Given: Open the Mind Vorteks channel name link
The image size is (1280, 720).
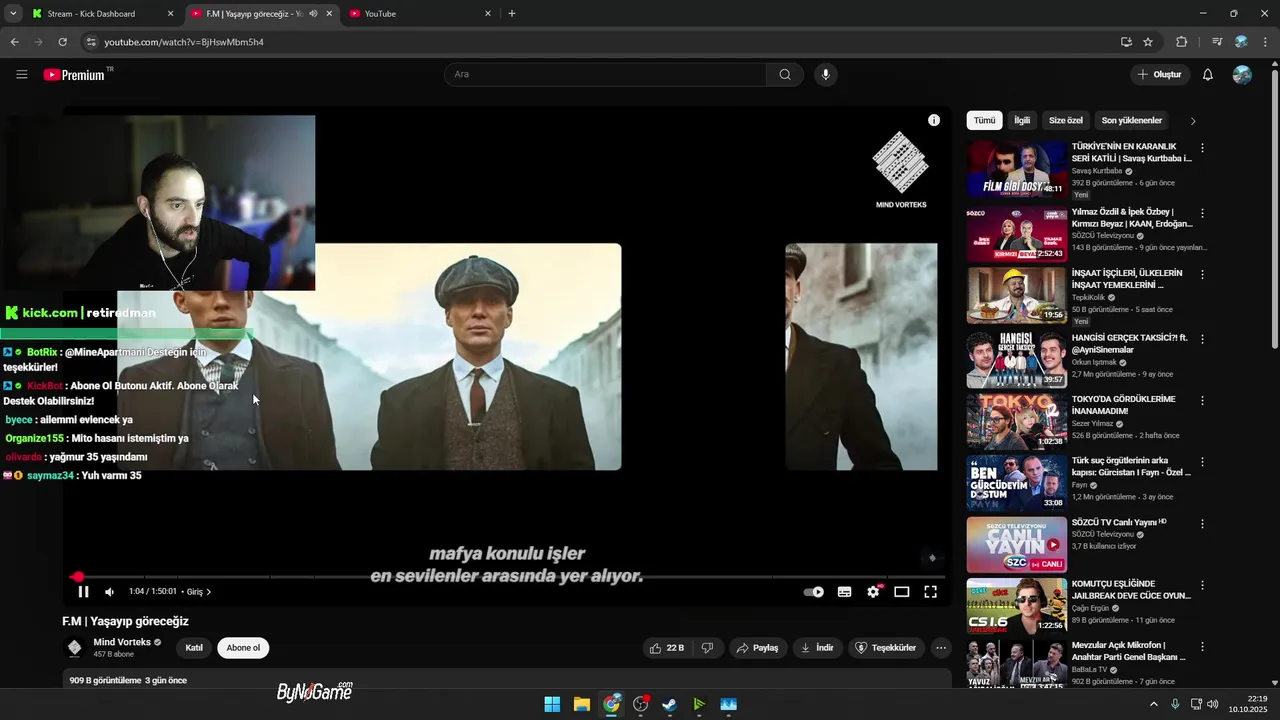Looking at the screenshot, I should pos(122,642).
